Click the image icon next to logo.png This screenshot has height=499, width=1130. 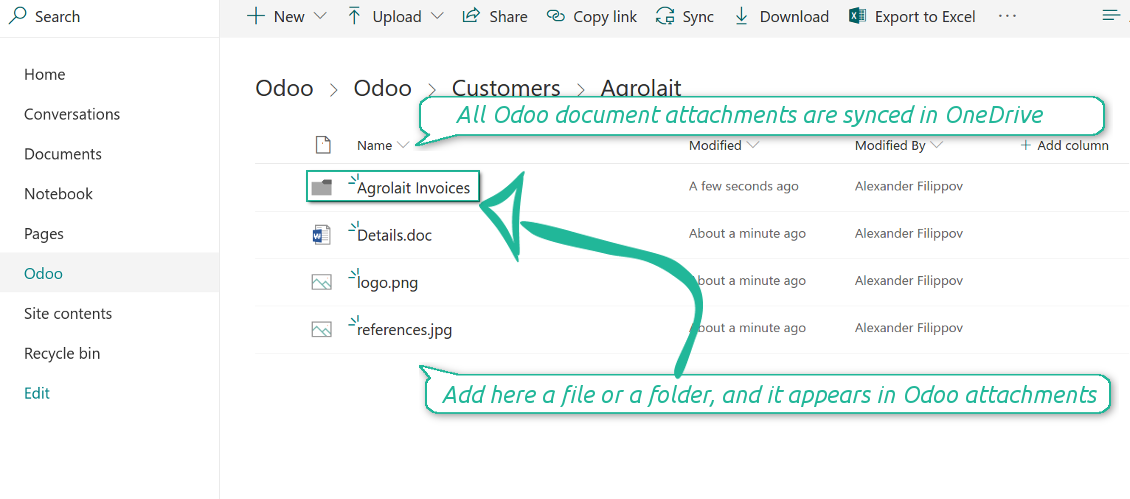[x=321, y=282]
